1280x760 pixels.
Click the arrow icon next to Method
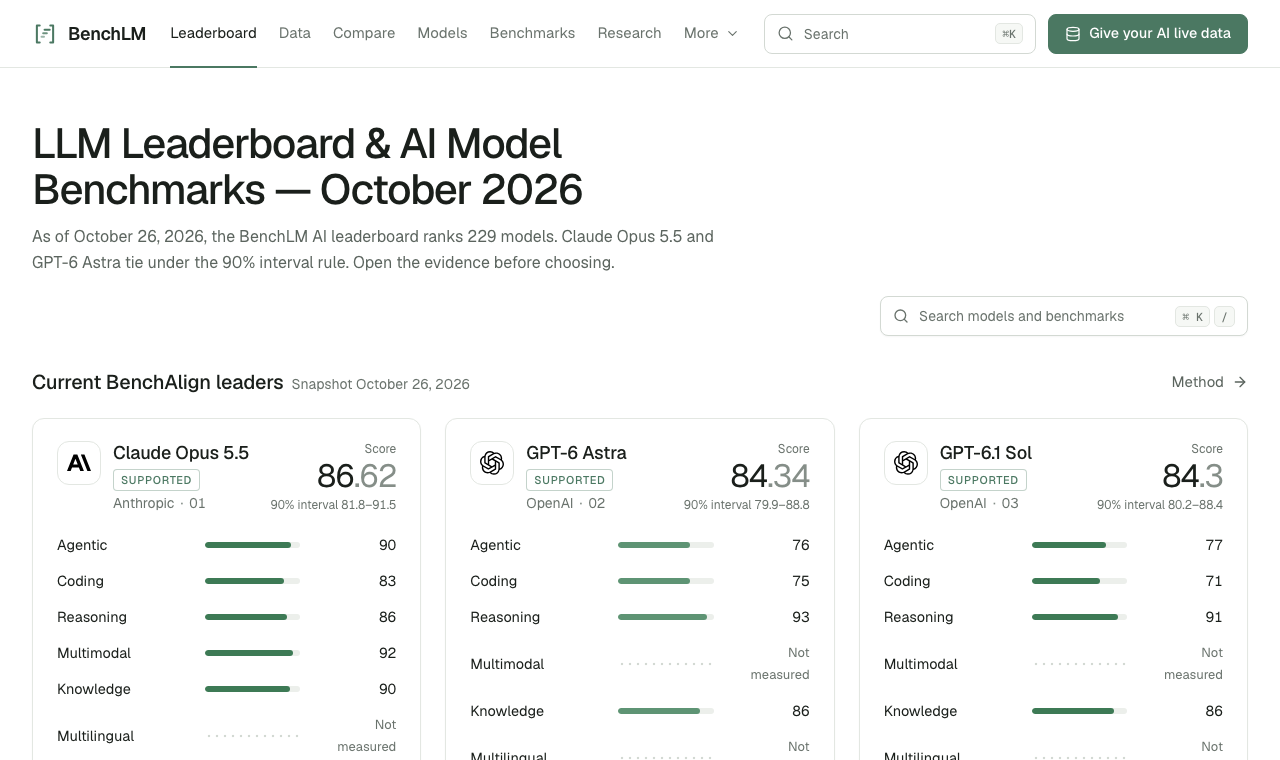pos(1240,382)
